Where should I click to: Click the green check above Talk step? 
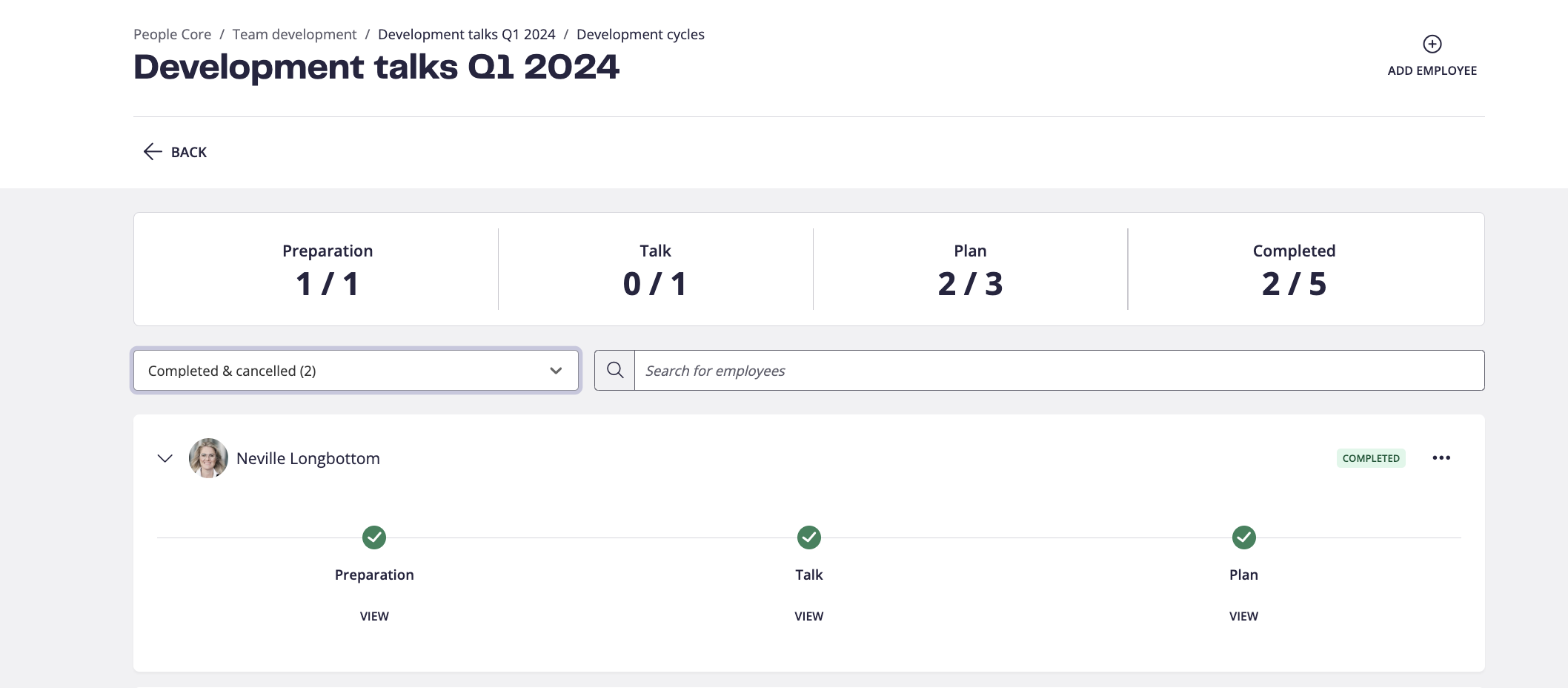[809, 537]
